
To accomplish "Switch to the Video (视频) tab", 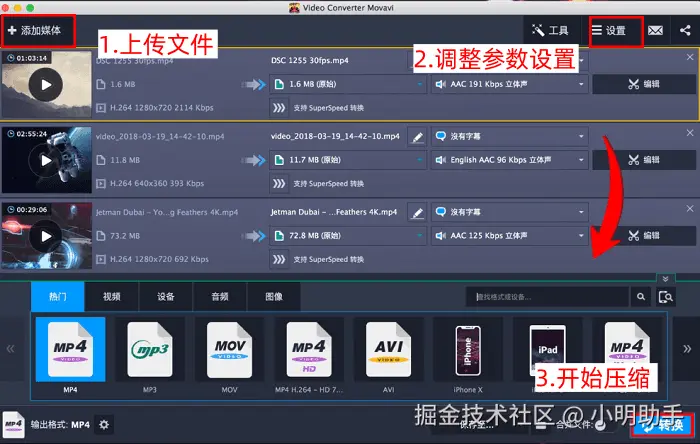I will 112,297.
